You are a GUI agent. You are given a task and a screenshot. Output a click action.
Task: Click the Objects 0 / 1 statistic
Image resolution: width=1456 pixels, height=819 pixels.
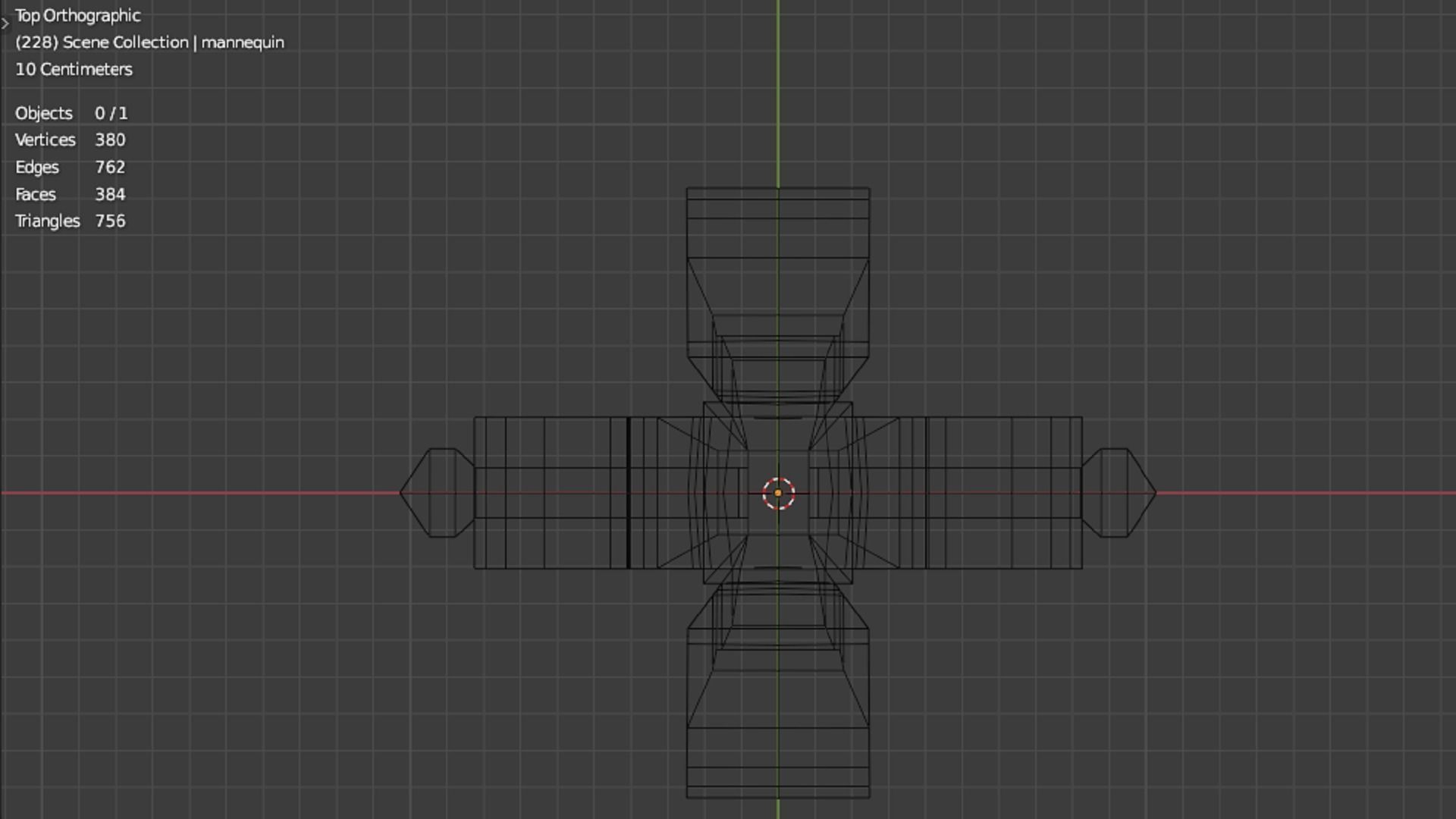click(71, 113)
